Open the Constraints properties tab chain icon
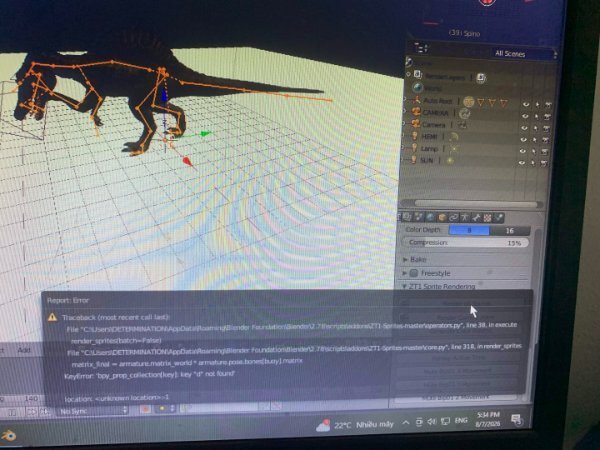 453,217
